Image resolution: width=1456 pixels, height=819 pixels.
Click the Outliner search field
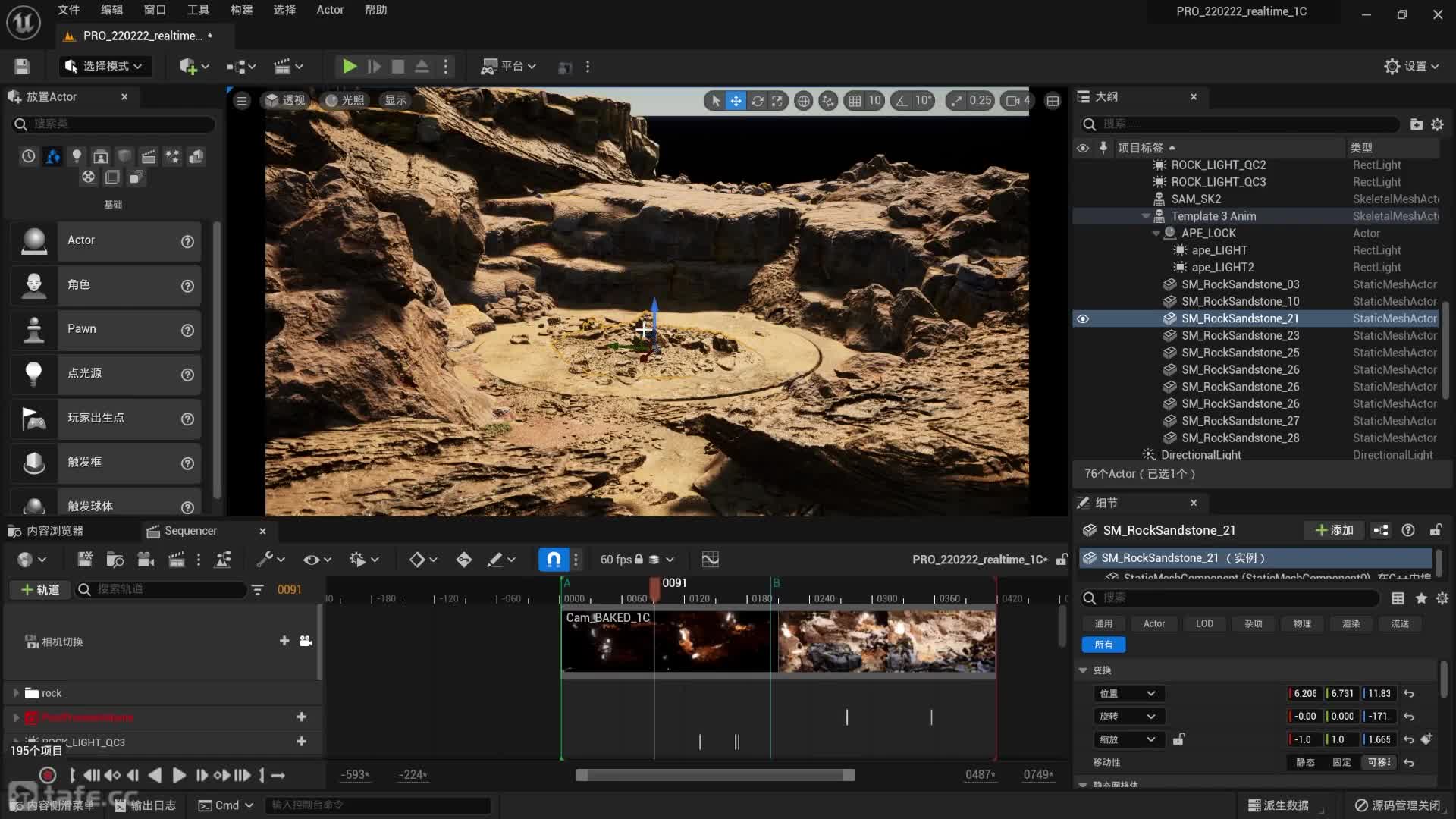[x=1240, y=124]
